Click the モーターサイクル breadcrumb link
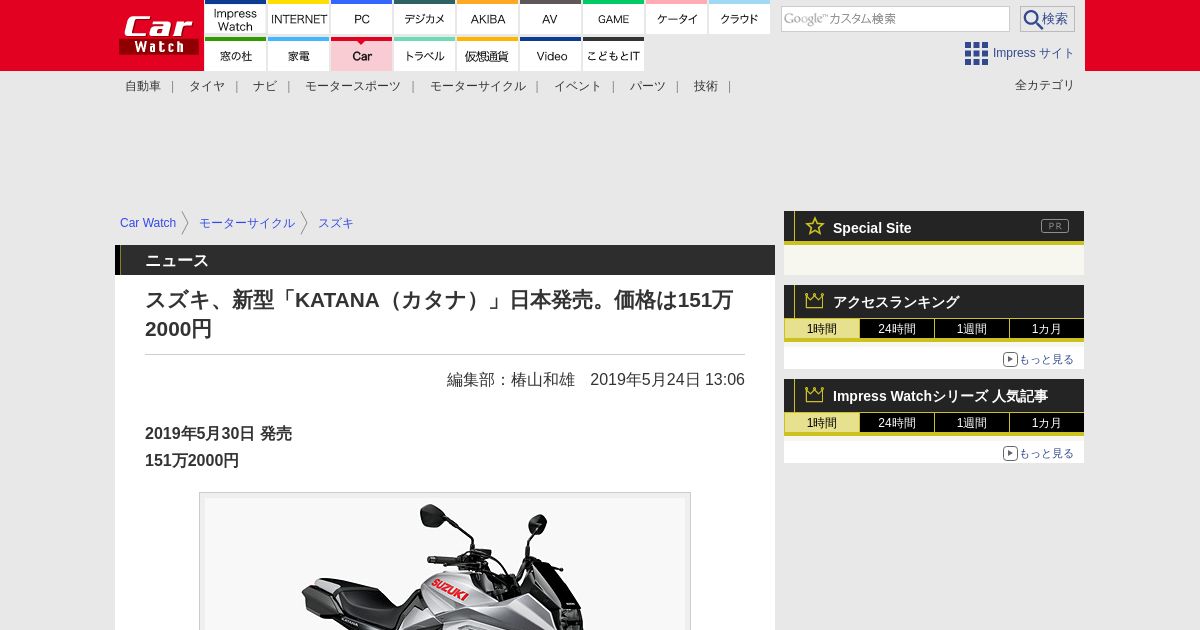This screenshot has width=1200, height=630. [247, 223]
